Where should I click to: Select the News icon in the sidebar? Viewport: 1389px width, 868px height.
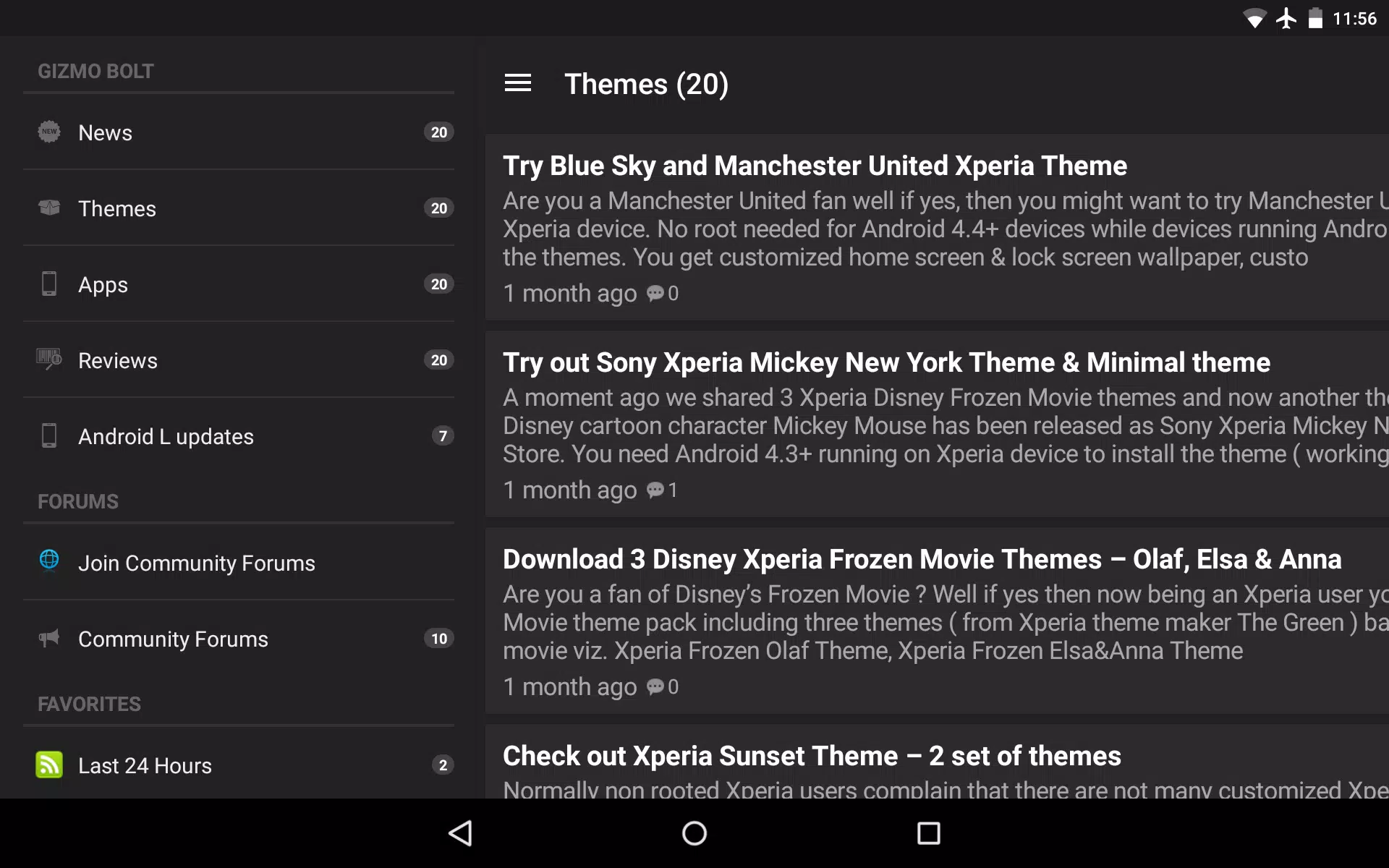48,132
